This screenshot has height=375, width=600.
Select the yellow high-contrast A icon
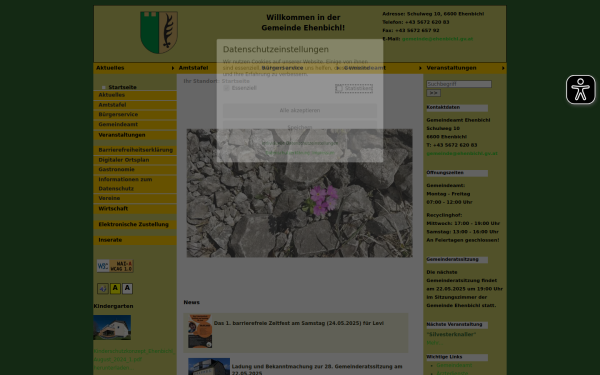pyautogui.click(x=115, y=289)
